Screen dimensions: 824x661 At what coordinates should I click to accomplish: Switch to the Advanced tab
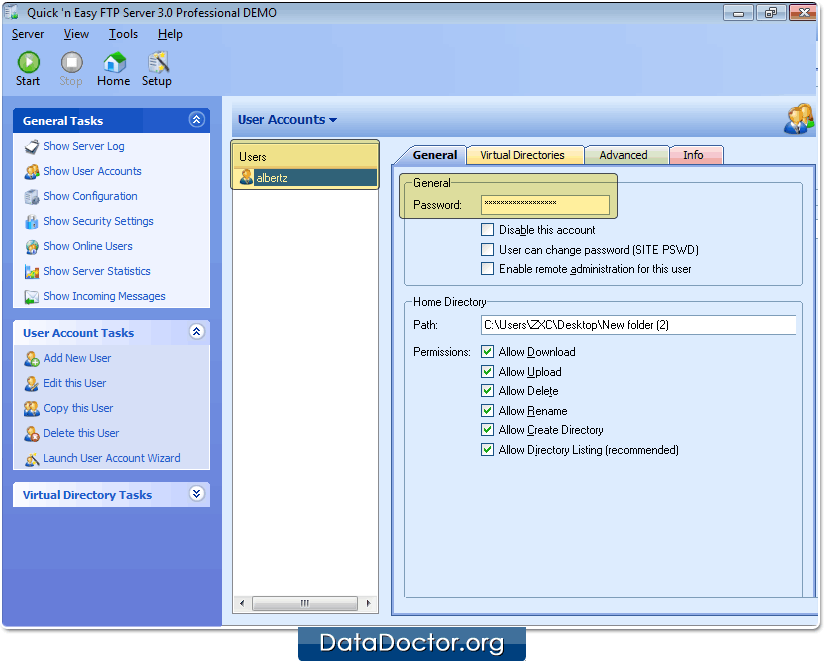pyautogui.click(x=624, y=156)
